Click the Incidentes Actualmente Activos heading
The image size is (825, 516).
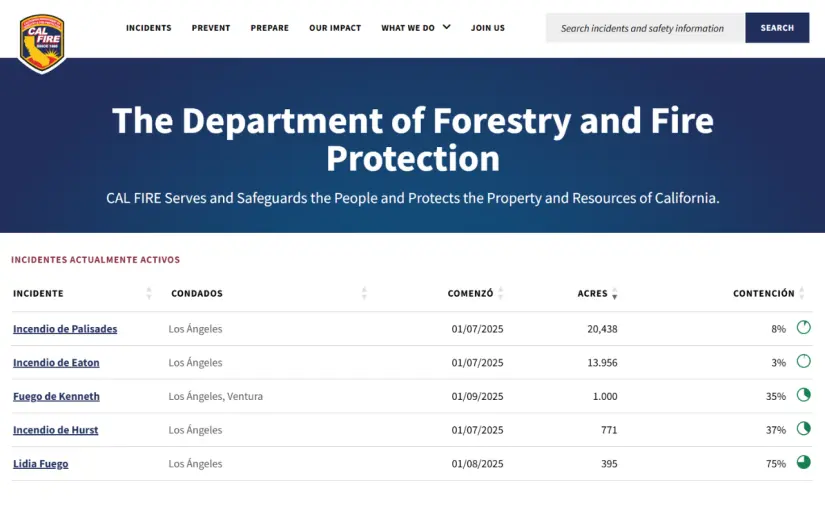tap(96, 259)
